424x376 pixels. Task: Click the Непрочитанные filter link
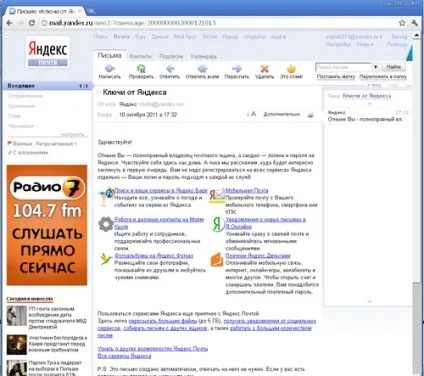(x=56, y=144)
